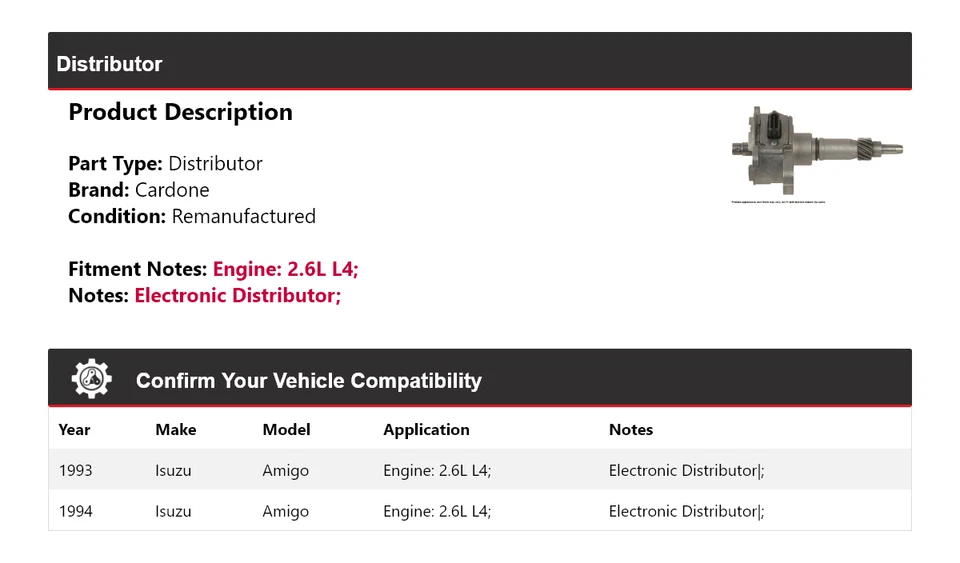Click the Brand: Cardone line
960x563 pixels.
tap(138, 190)
